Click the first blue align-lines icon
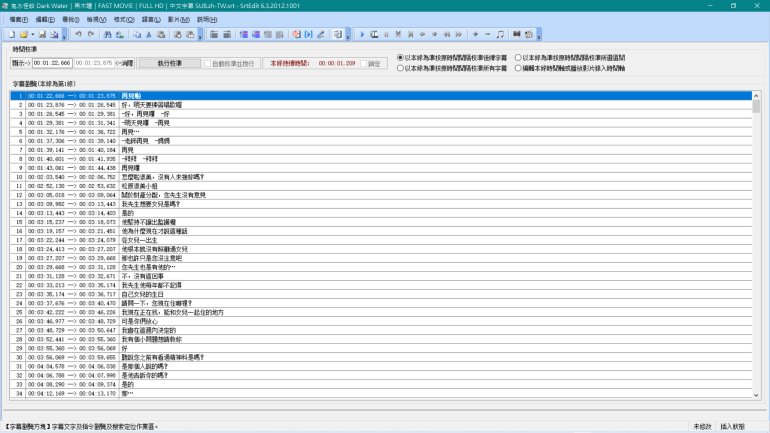This screenshot has height=433, width=770. (x=244, y=34)
